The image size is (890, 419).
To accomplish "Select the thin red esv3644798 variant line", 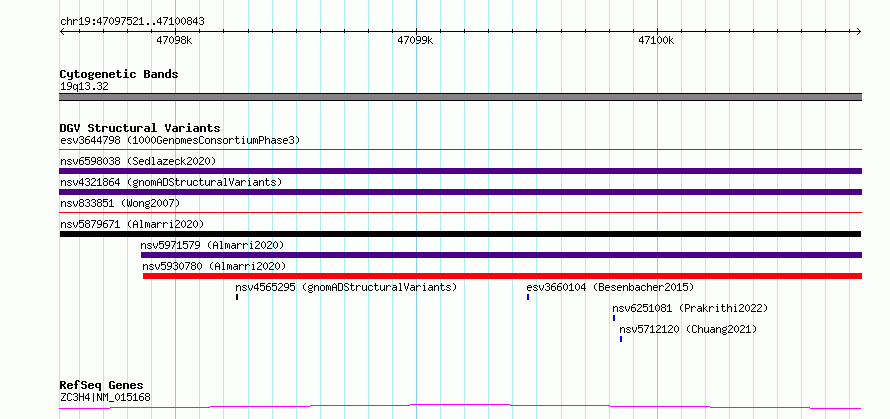I will pyautogui.click(x=461, y=150).
